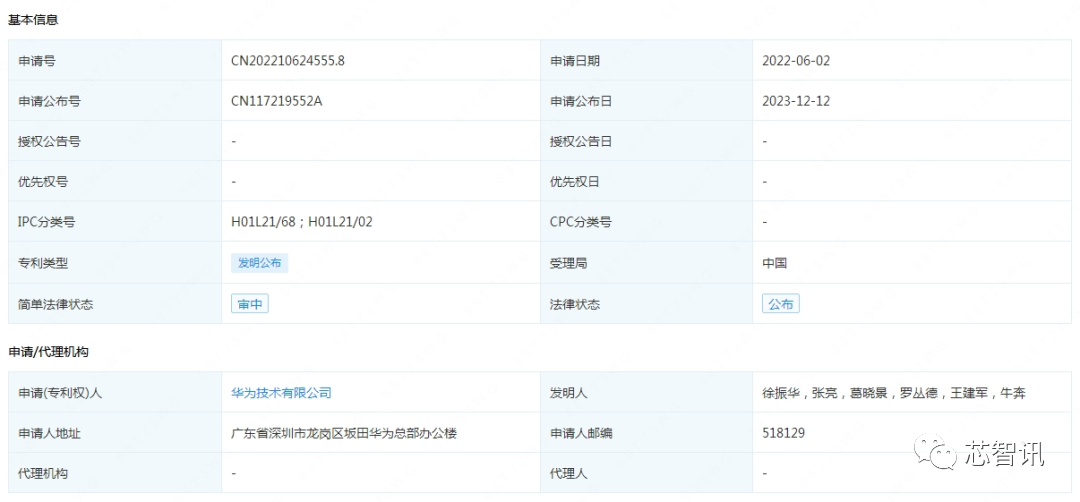
Task: Click the 代理人 label
Action: click(568, 474)
